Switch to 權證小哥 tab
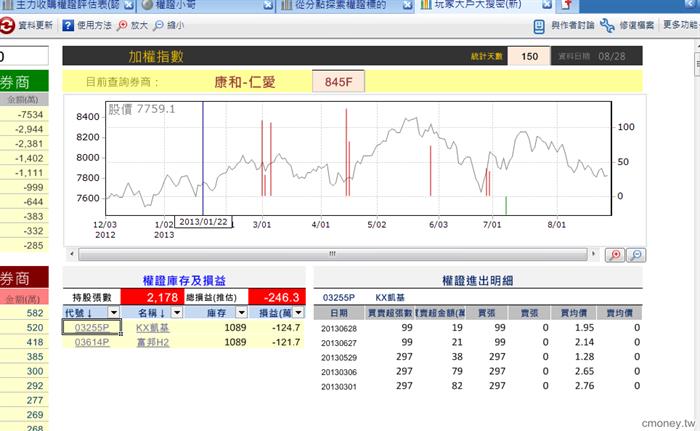Image resolution: width=700 pixels, height=431 pixels. click(x=205, y=5)
